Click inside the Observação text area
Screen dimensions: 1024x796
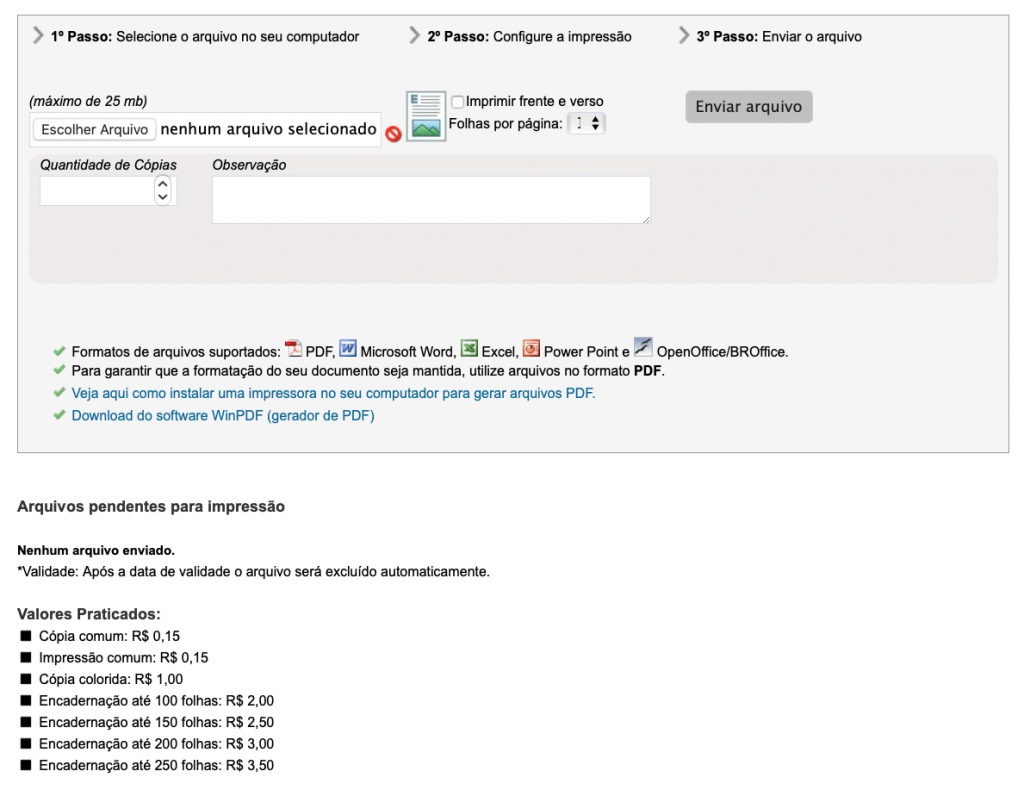[431, 200]
